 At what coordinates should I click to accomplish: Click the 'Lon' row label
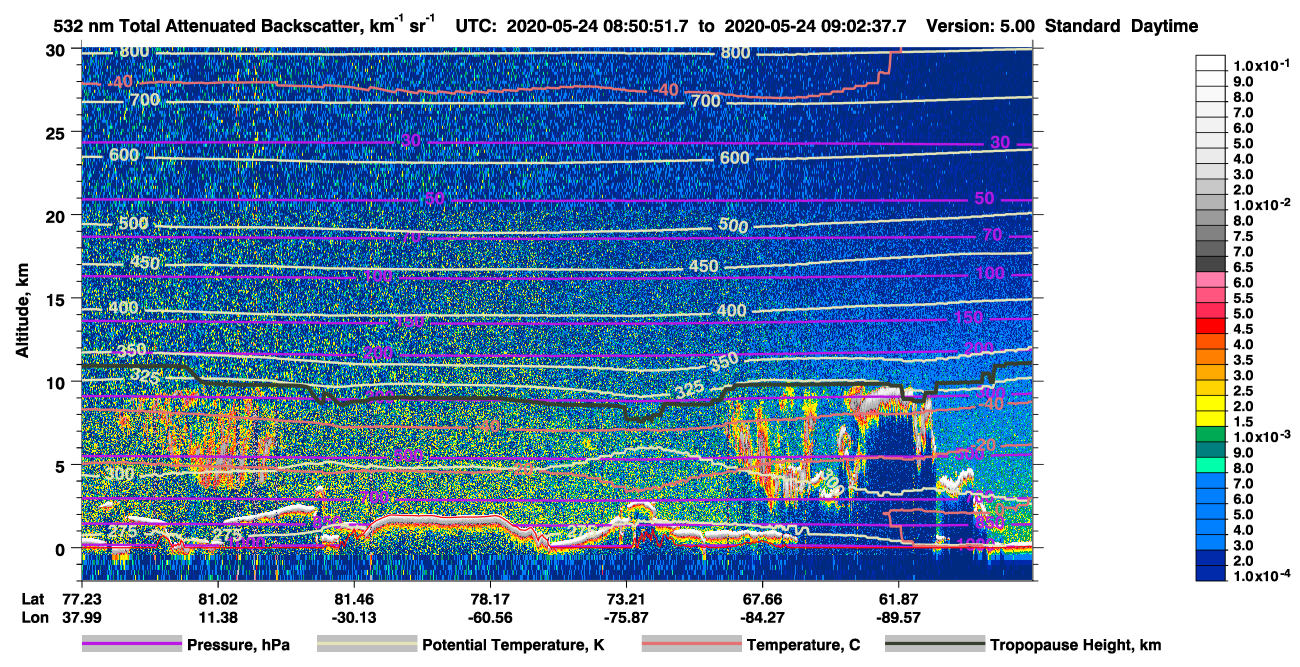click(x=34, y=617)
